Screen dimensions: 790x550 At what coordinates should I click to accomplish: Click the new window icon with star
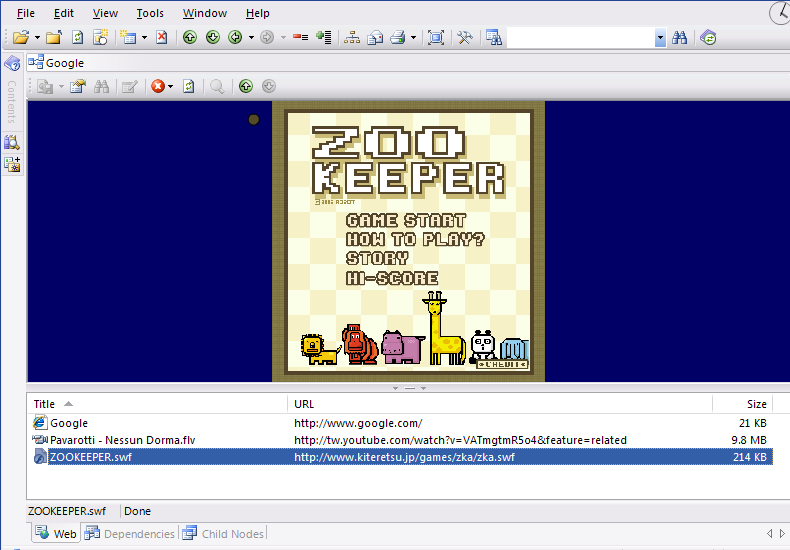tap(128, 37)
